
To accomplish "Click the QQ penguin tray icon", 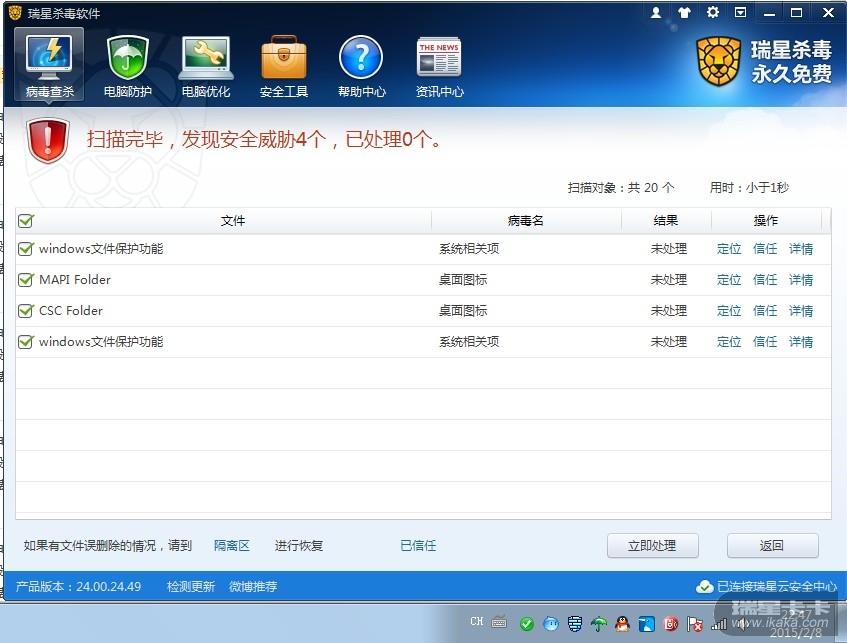I will pyautogui.click(x=622, y=624).
